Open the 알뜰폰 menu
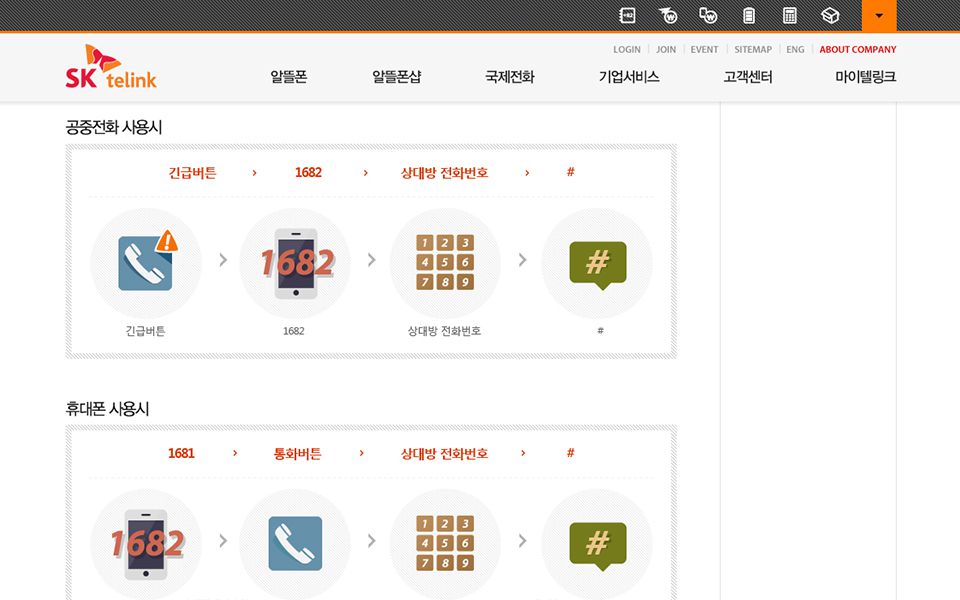This screenshot has width=960, height=600. click(x=288, y=77)
